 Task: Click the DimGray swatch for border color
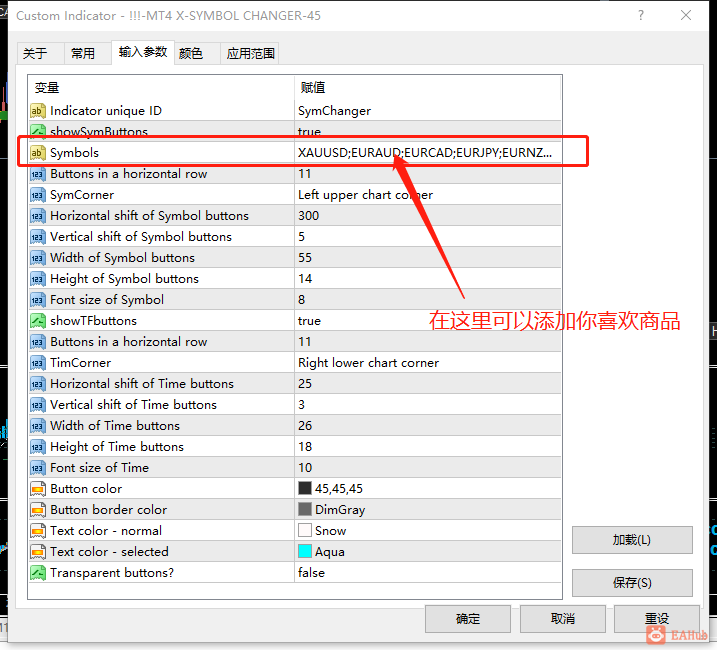[305, 510]
